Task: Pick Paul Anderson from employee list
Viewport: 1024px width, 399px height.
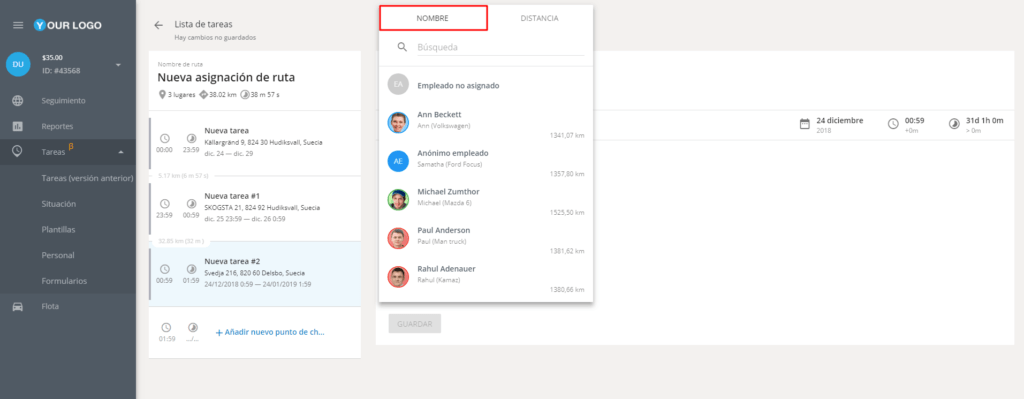Action: [486, 238]
